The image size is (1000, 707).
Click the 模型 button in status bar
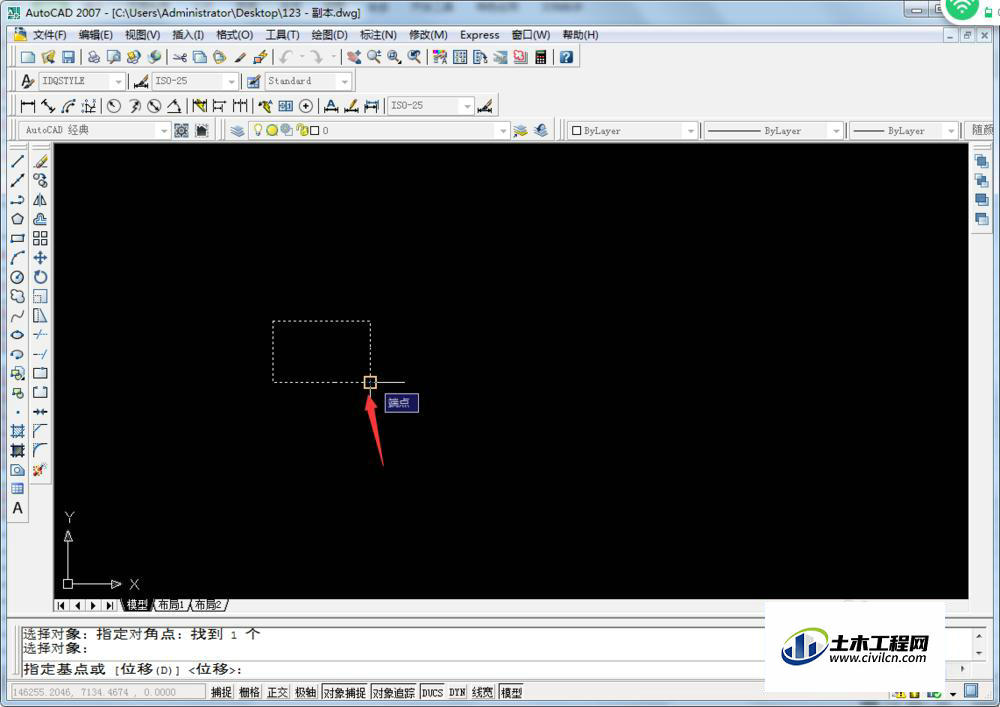(511, 692)
